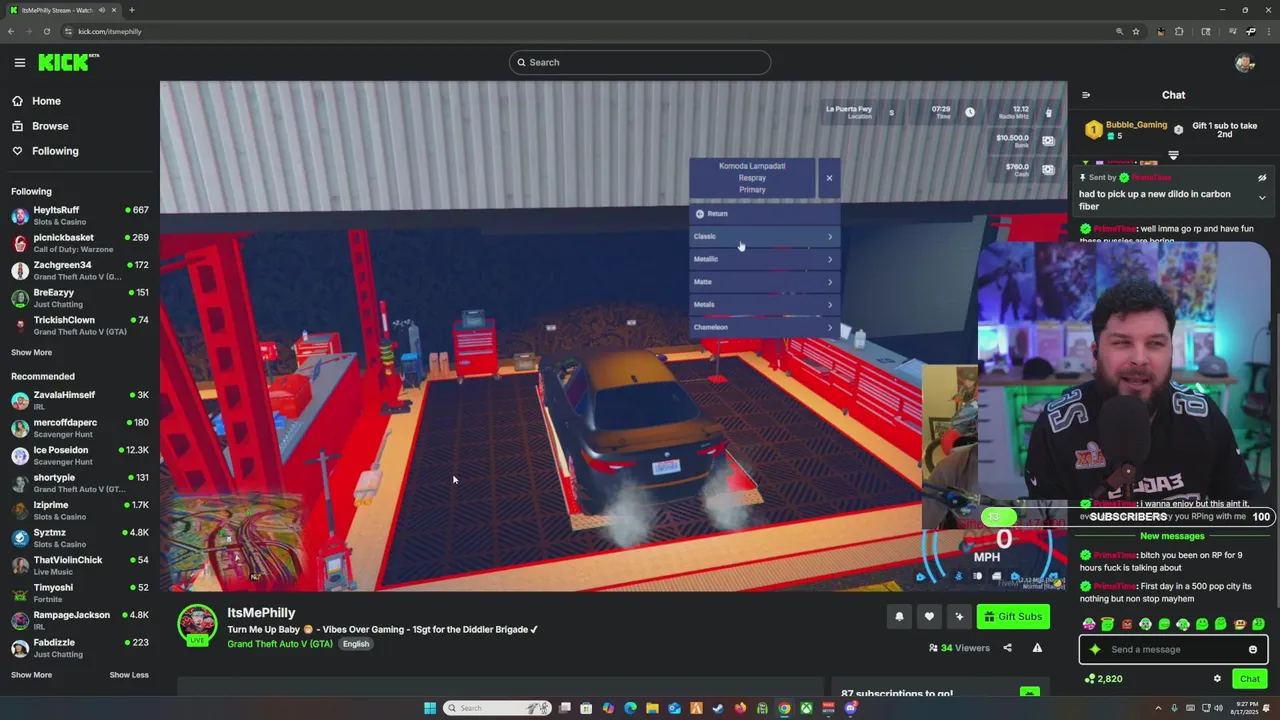
Task: Click the English language tag
Action: 356,644
